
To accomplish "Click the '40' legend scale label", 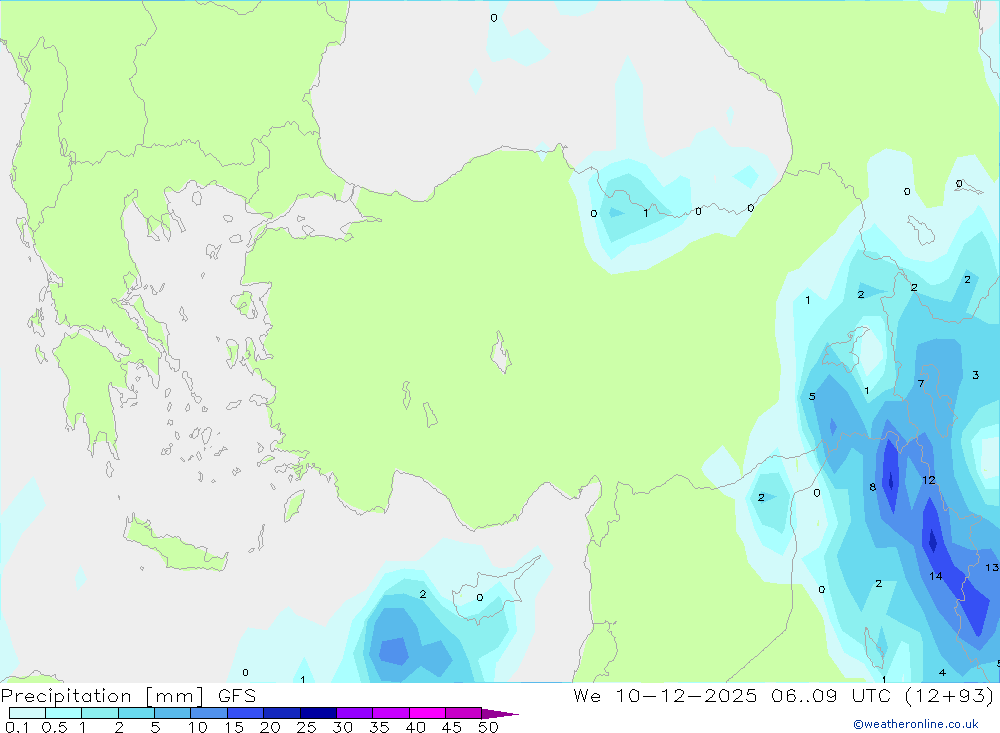I will click(x=415, y=727).
